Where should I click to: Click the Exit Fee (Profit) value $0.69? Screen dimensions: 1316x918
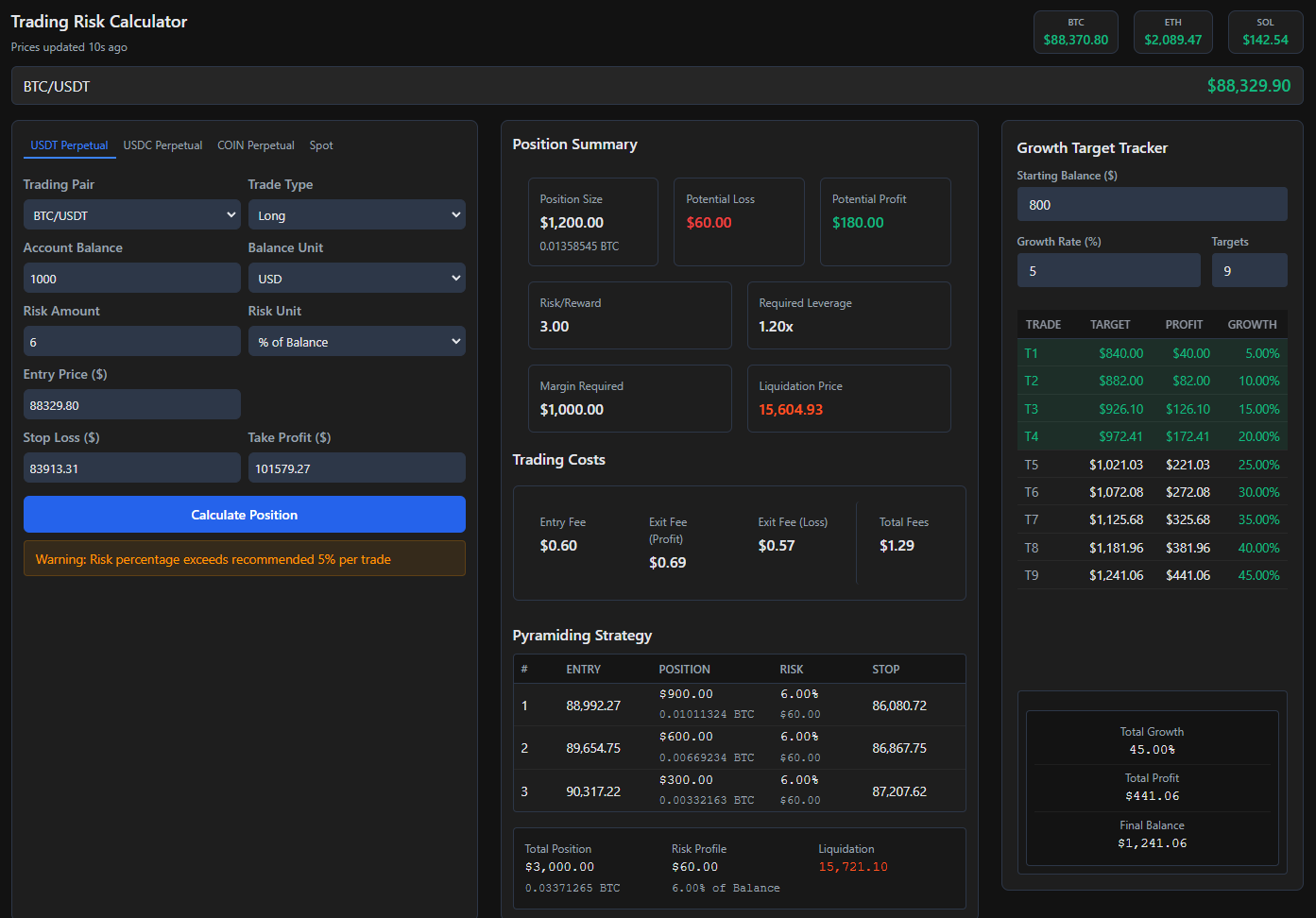click(668, 563)
